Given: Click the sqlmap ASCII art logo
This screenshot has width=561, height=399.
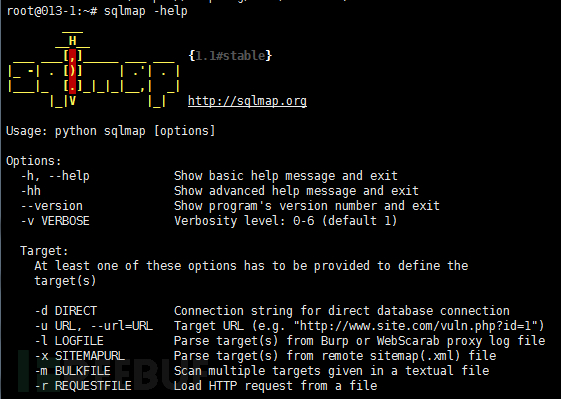Looking at the screenshot, I should tap(93, 70).
